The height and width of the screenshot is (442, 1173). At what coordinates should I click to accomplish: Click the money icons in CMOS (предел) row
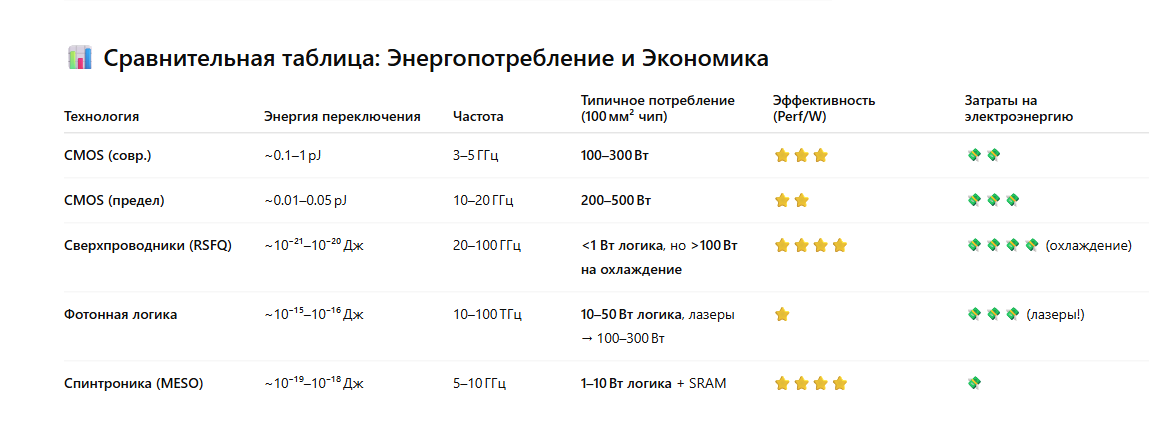click(x=993, y=200)
